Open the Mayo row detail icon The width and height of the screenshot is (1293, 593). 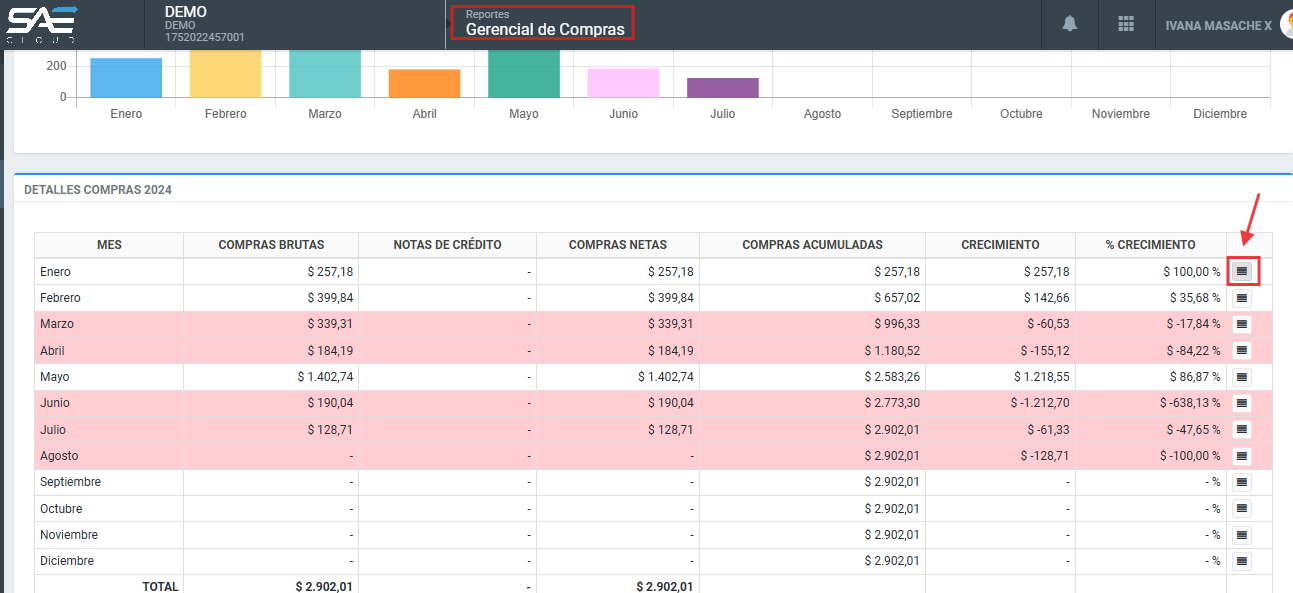(x=1242, y=377)
